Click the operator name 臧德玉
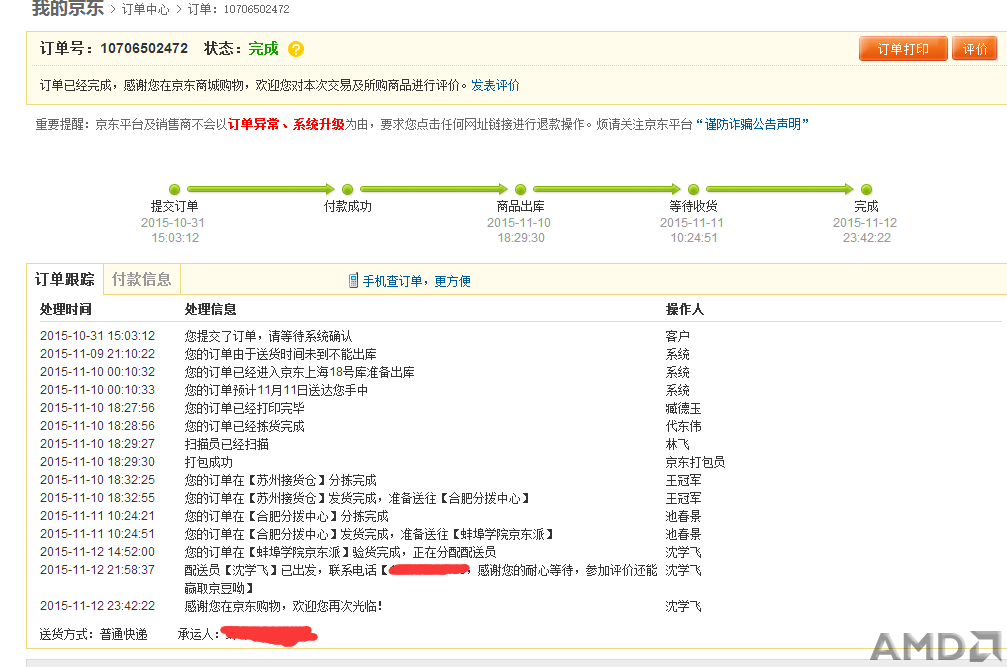 pyautogui.click(x=683, y=408)
